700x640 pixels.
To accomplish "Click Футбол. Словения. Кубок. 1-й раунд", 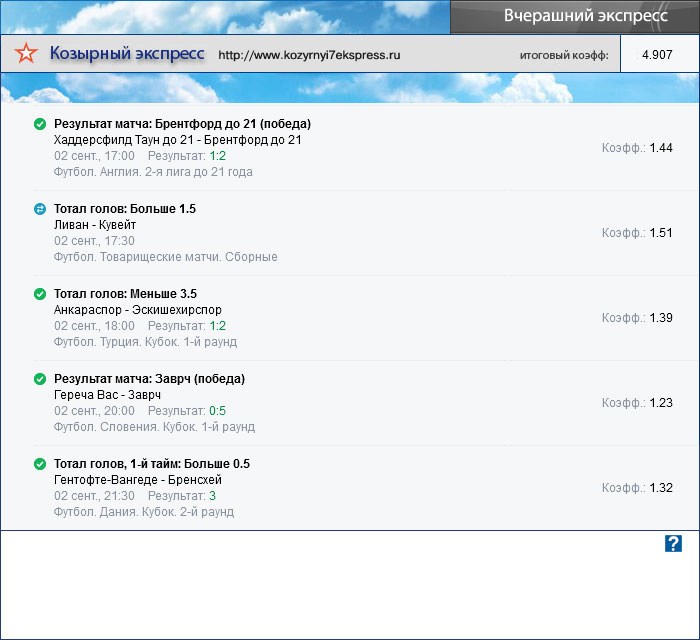I will (154, 427).
